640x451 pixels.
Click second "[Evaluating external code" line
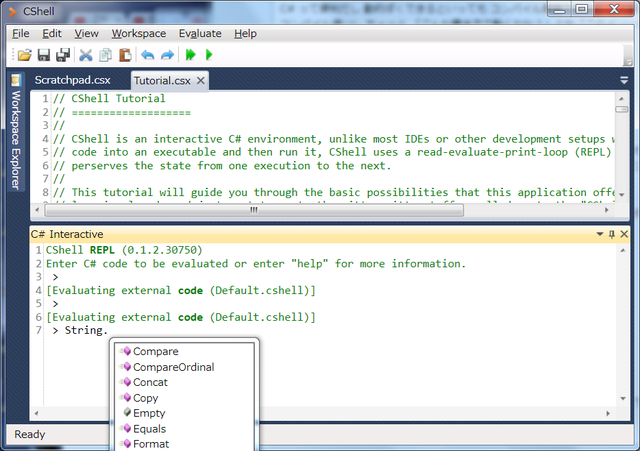[181, 317]
